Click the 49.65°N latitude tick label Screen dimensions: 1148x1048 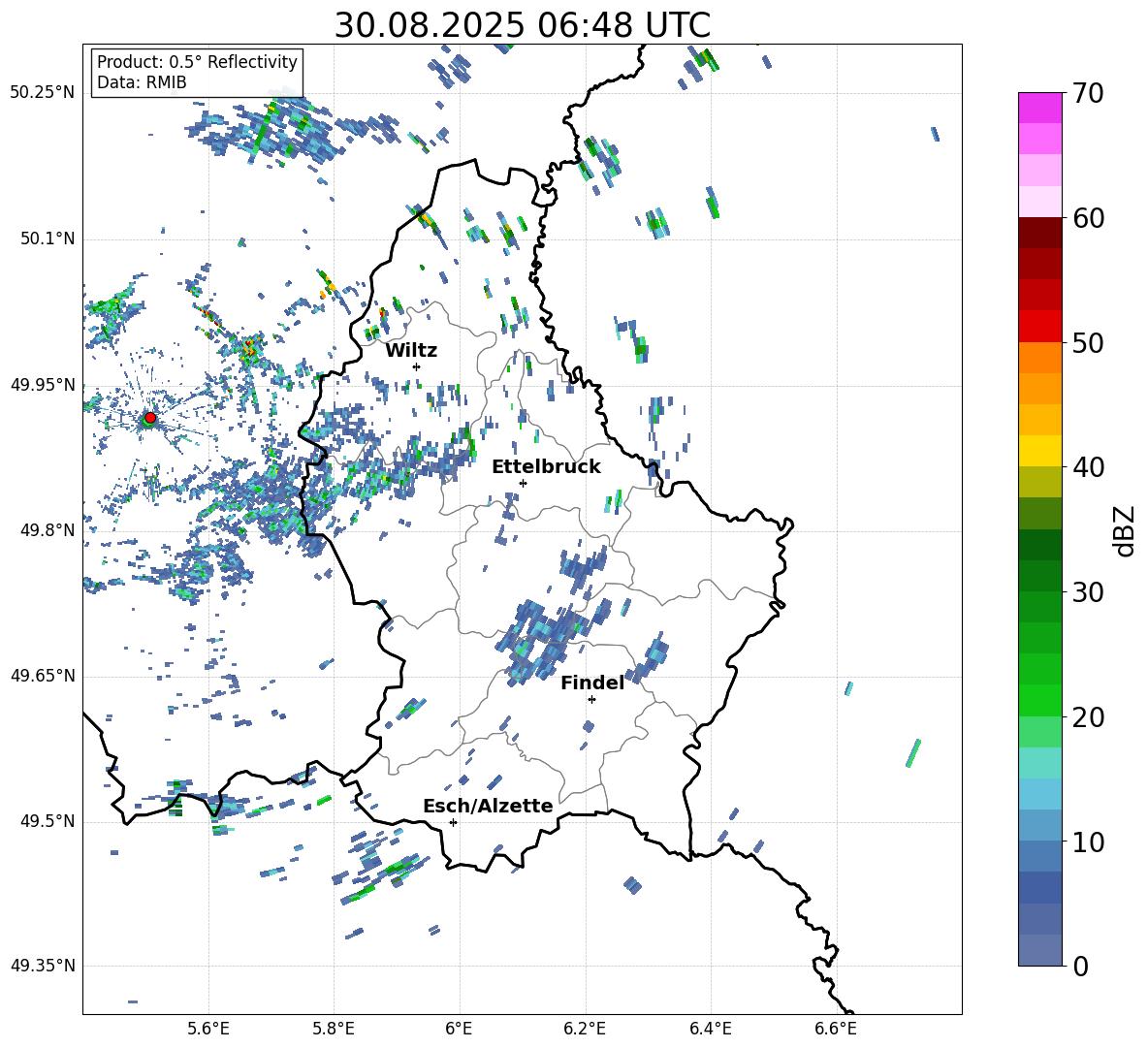pyautogui.click(x=43, y=676)
